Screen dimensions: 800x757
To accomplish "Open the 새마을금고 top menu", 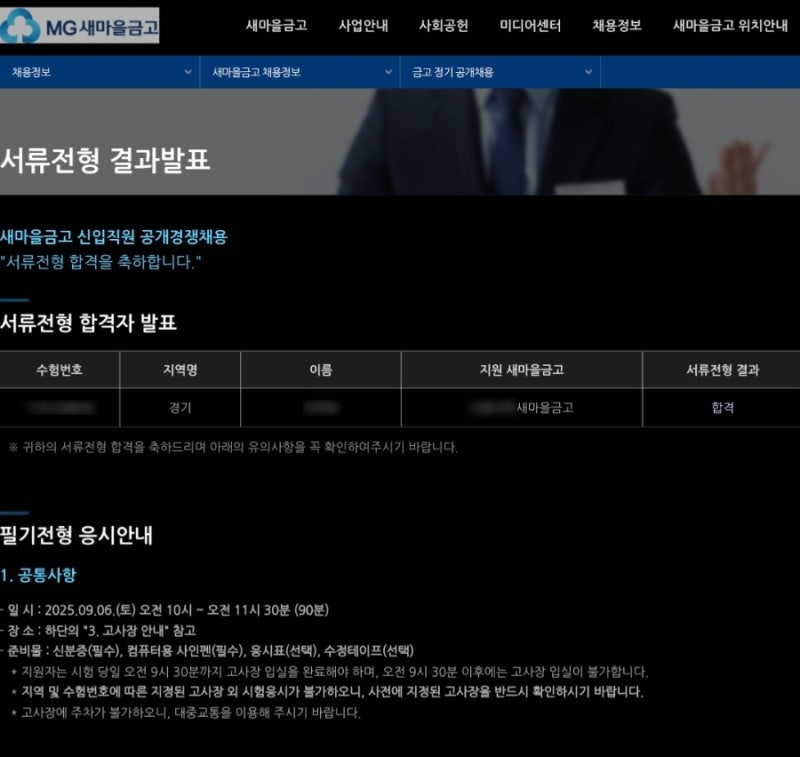I will click(x=277, y=26).
